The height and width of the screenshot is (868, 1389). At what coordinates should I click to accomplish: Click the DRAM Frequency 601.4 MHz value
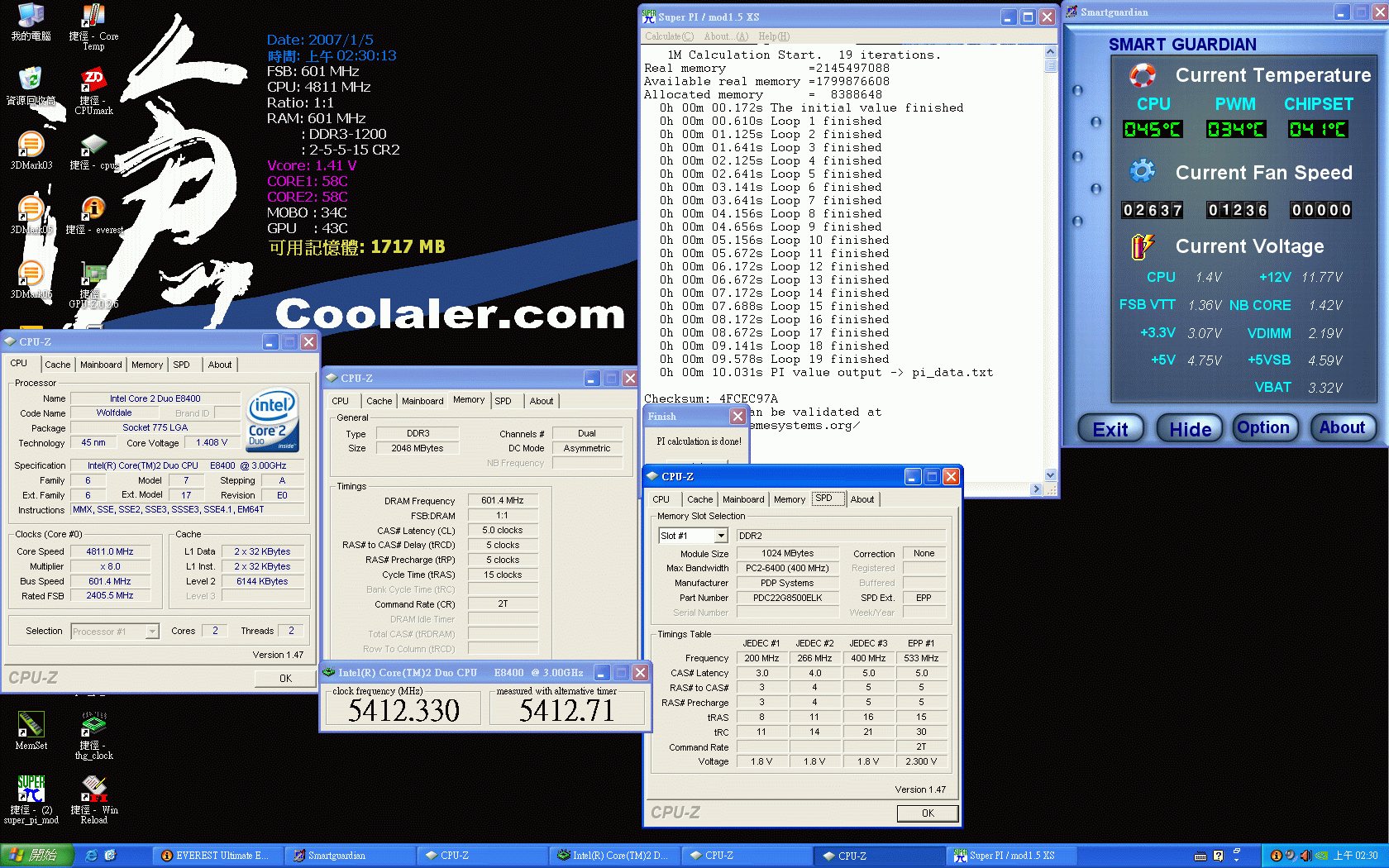click(503, 500)
